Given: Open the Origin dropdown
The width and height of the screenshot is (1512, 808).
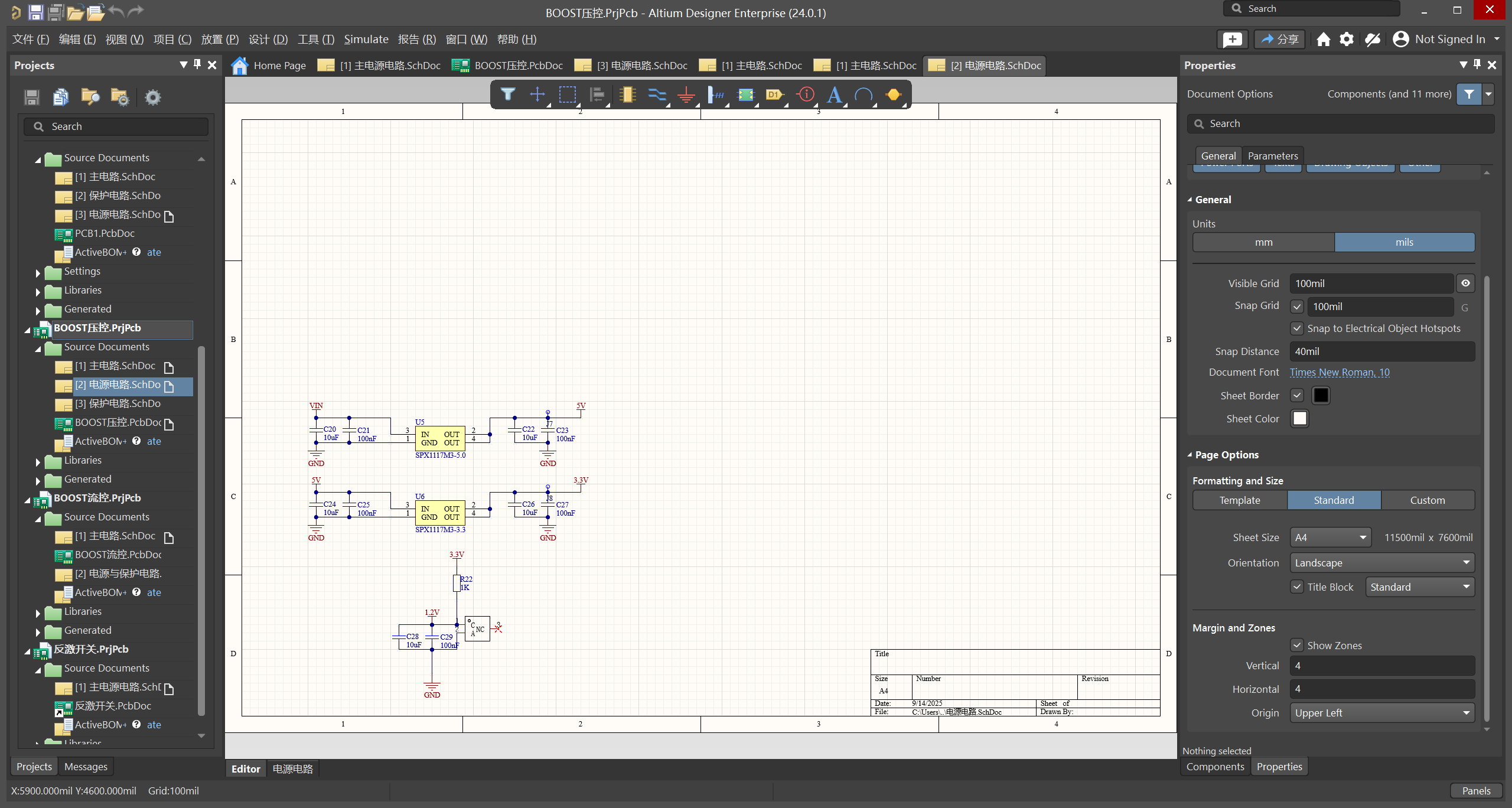Looking at the screenshot, I should tap(1382, 713).
